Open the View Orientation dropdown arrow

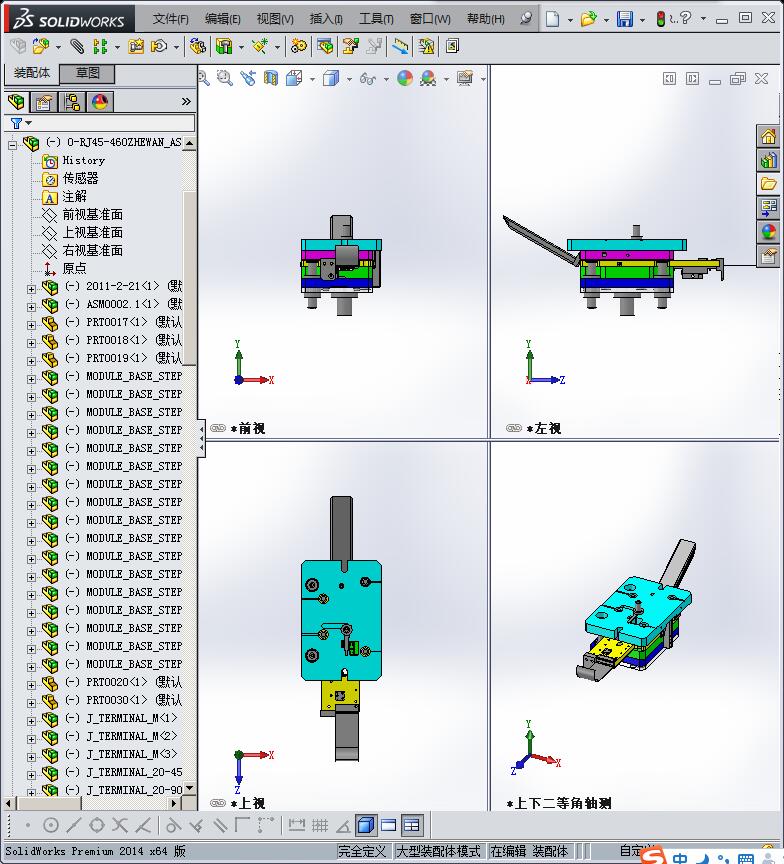pyautogui.click(x=312, y=79)
